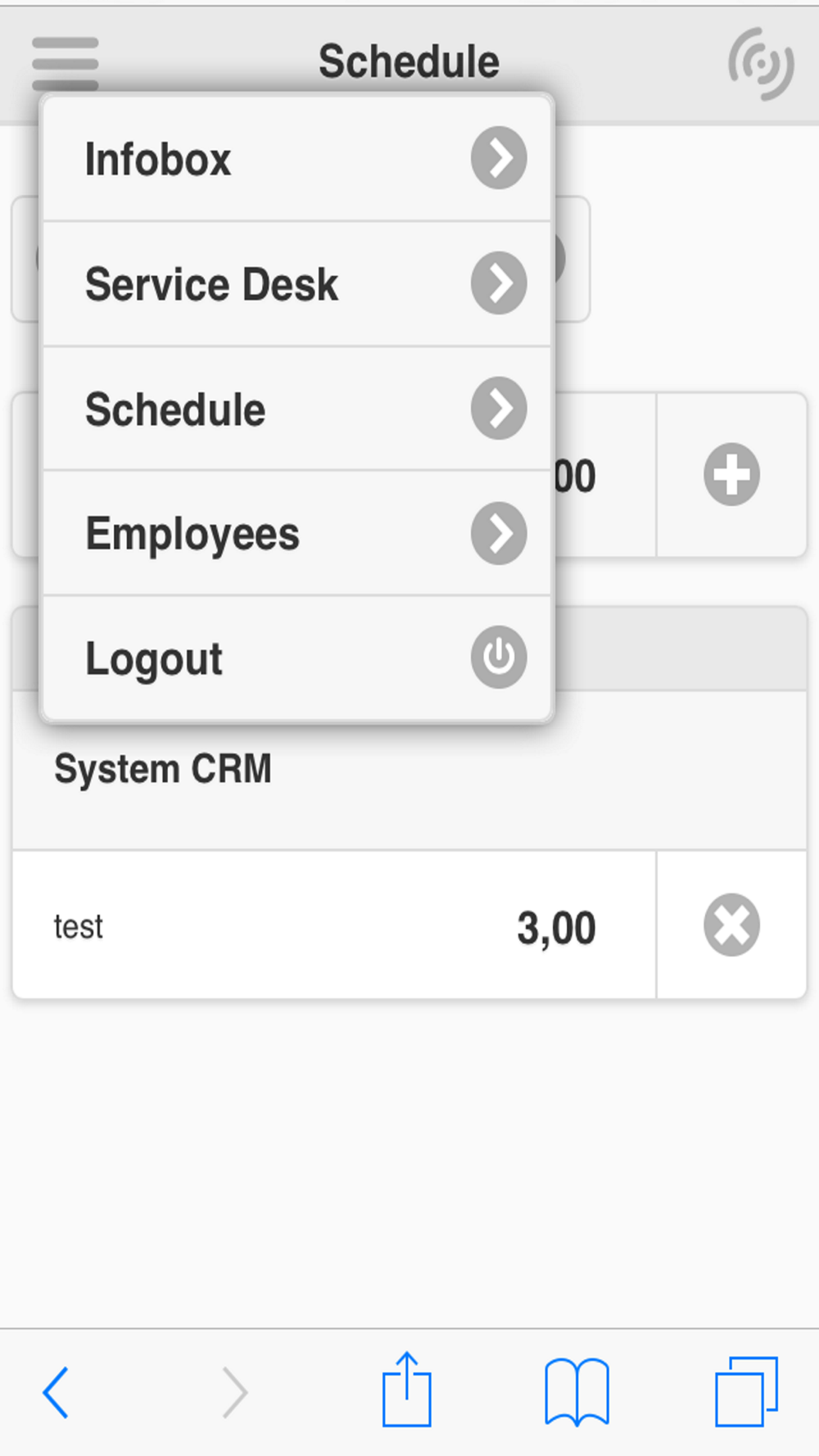This screenshot has height=1456, width=819.
Task: Expand Service Desk chevron arrow
Action: pyautogui.click(x=498, y=283)
